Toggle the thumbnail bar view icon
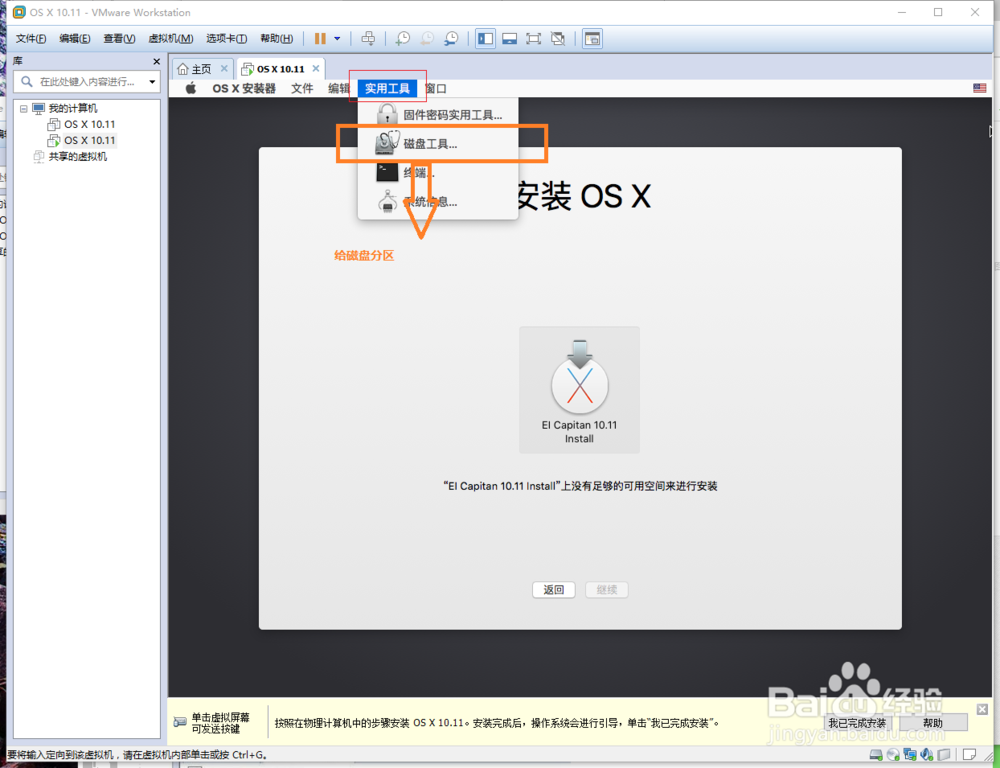The width and height of the screenshot is (1000, 768). [510, 39]
